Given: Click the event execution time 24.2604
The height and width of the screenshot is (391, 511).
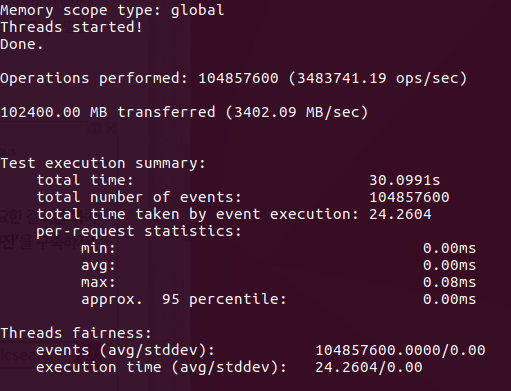Looking at the screenshot, I should point(400,214).
